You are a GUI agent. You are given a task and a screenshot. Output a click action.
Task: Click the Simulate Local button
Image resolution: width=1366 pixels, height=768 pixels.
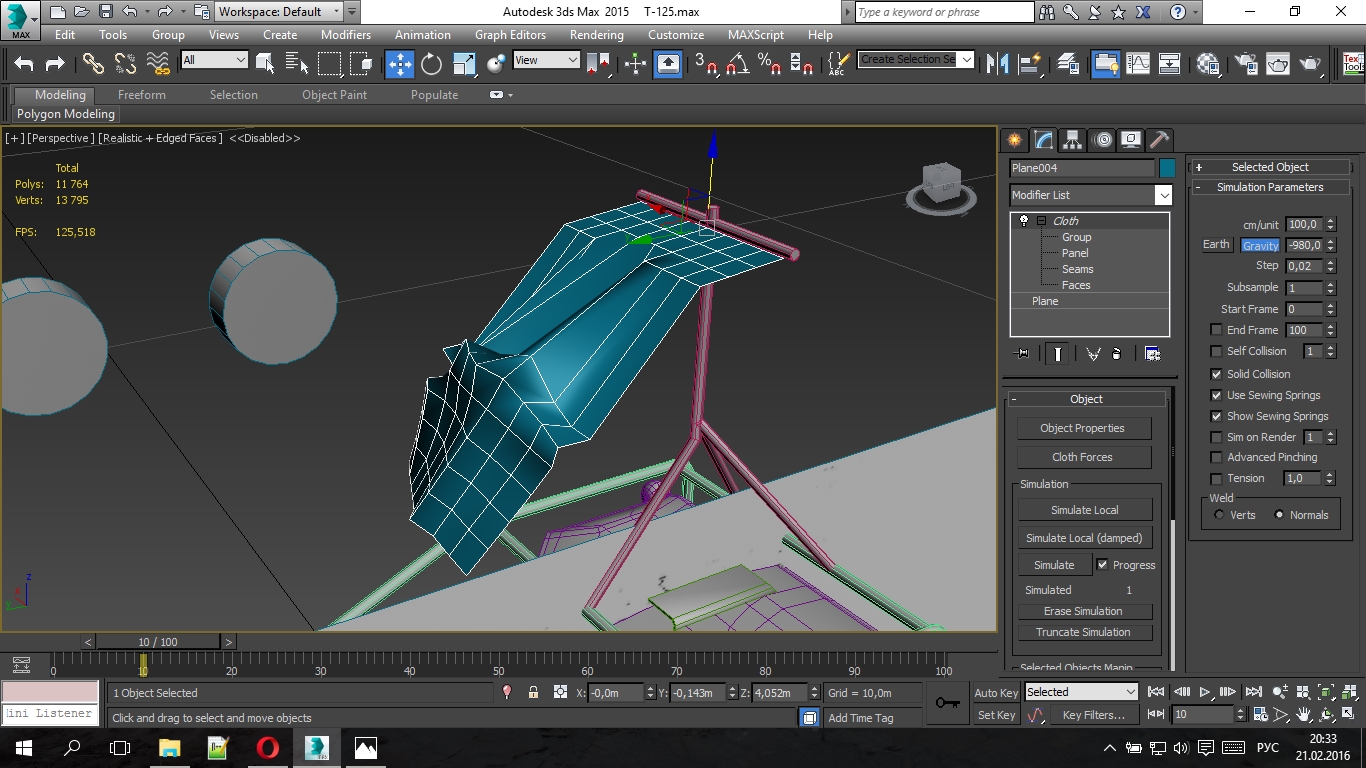coord(1084,510)
